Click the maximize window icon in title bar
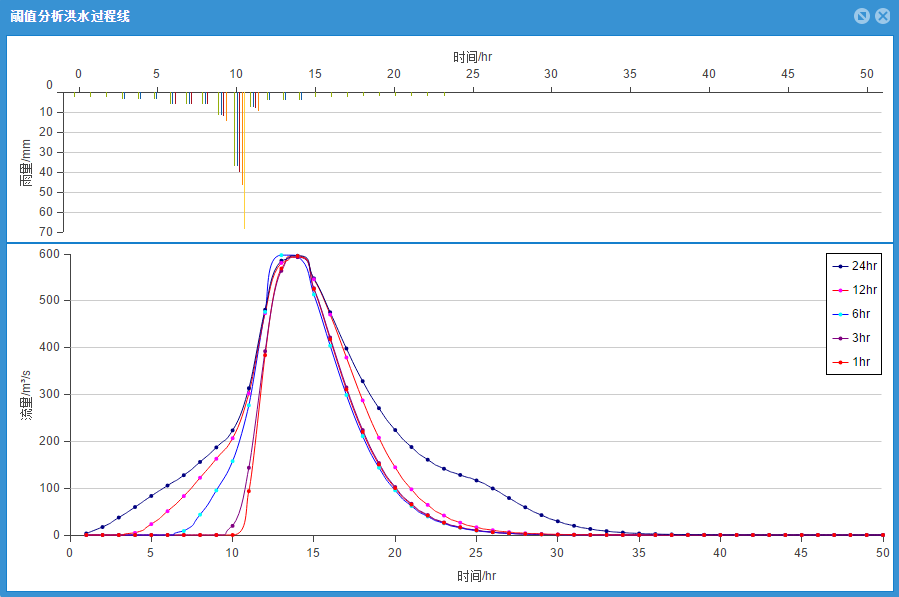 pyautogui.click(x=862, y=16)
